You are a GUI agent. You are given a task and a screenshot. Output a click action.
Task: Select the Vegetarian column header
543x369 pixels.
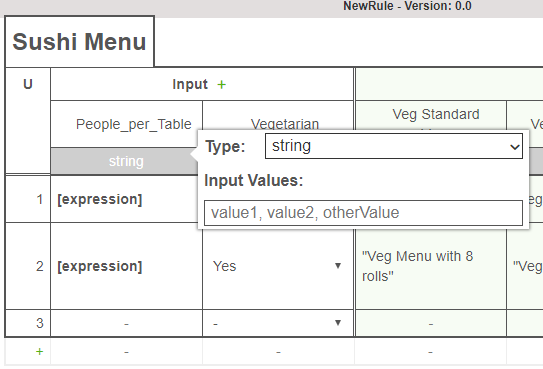pos(285,124)
